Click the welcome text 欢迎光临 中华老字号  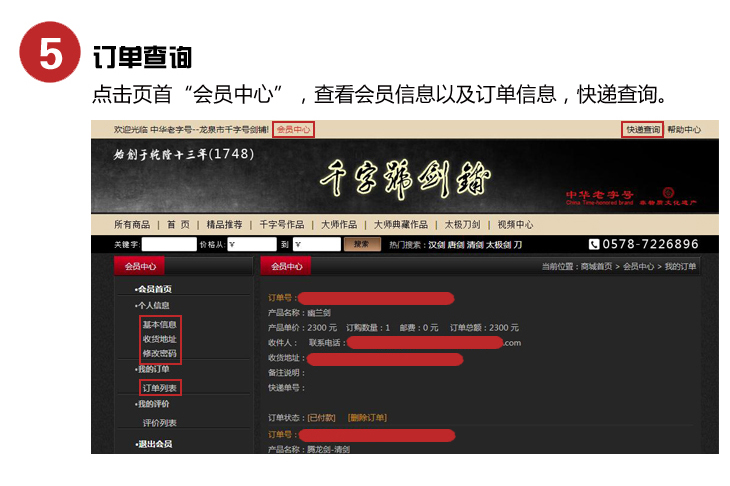(x=191, y=129)
